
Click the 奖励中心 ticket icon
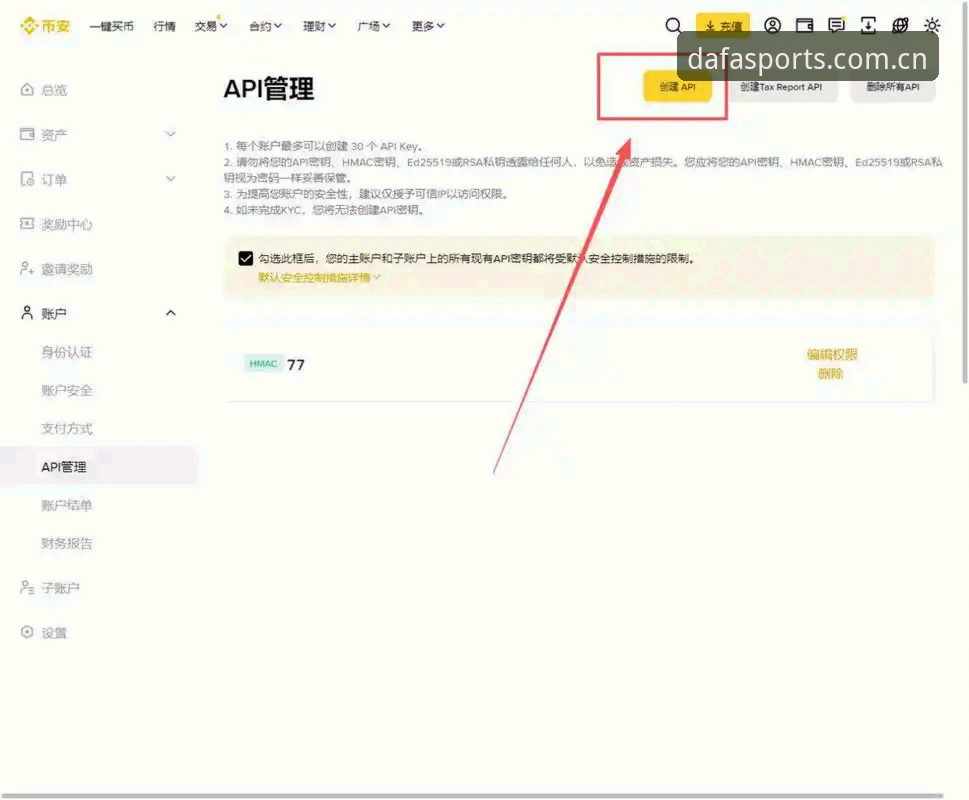click(x=27, y=224)
